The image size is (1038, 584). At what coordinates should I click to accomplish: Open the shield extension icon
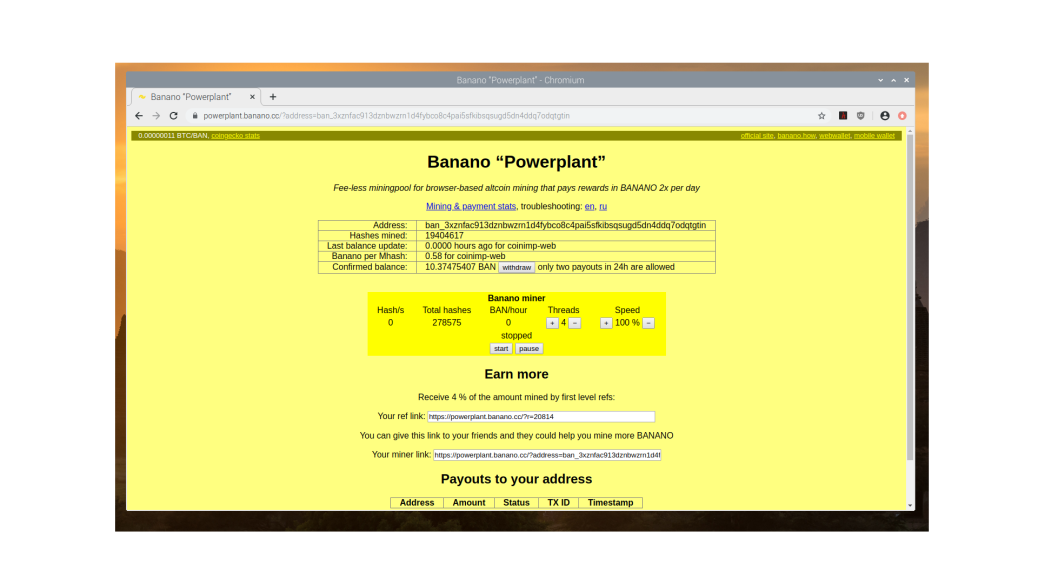coord(861,116)
